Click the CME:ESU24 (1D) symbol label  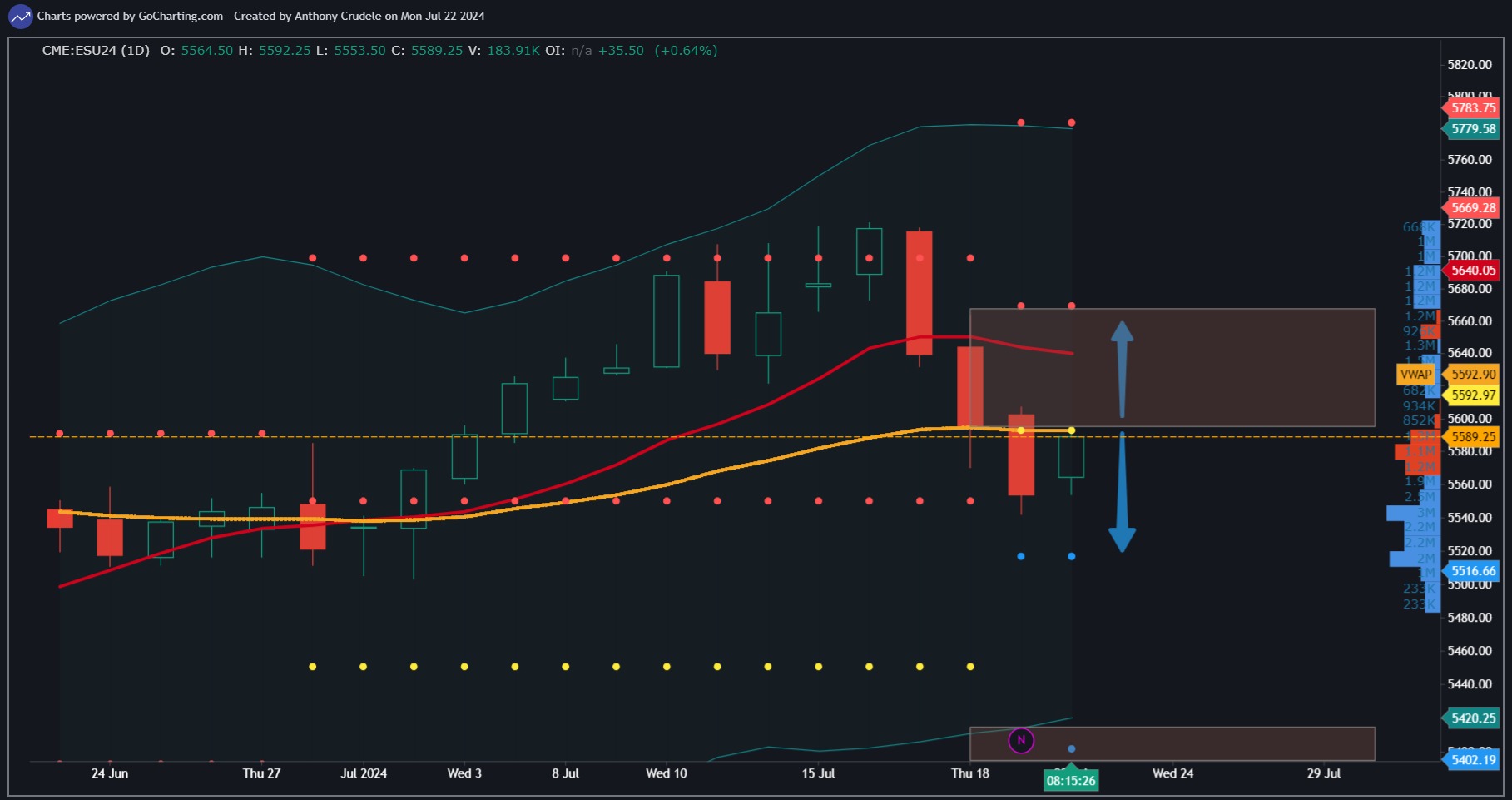(x=96, y=51)
